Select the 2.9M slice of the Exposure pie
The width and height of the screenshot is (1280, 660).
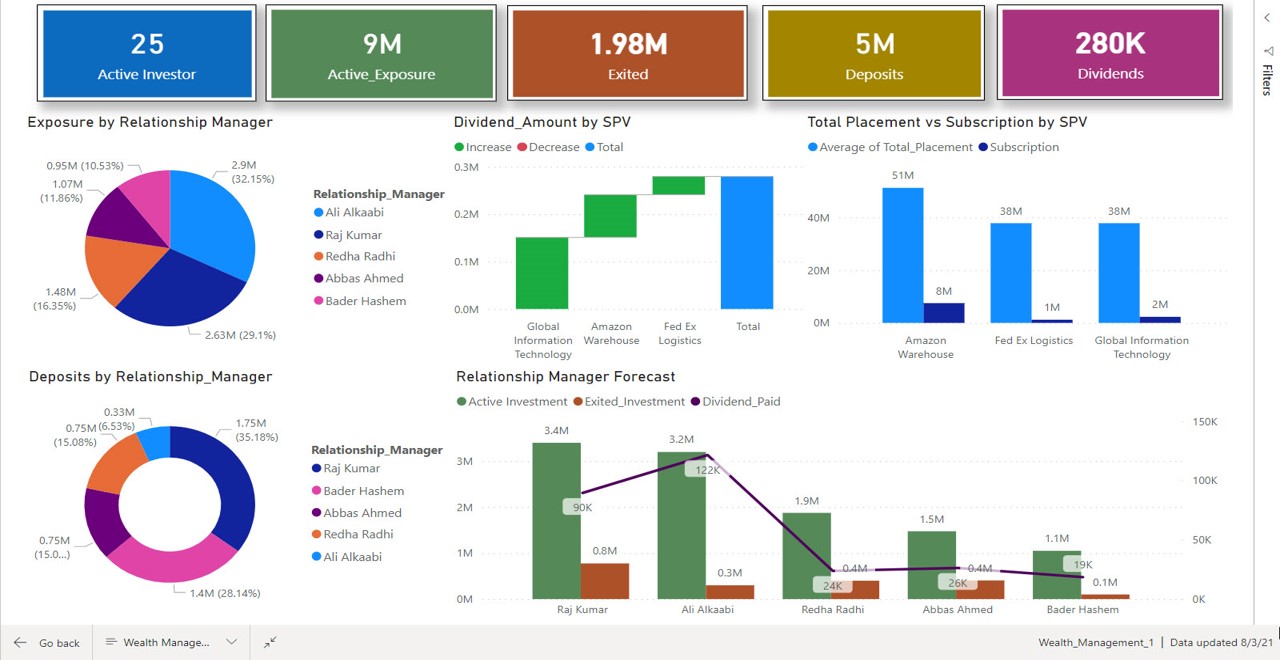coord(215,220)
